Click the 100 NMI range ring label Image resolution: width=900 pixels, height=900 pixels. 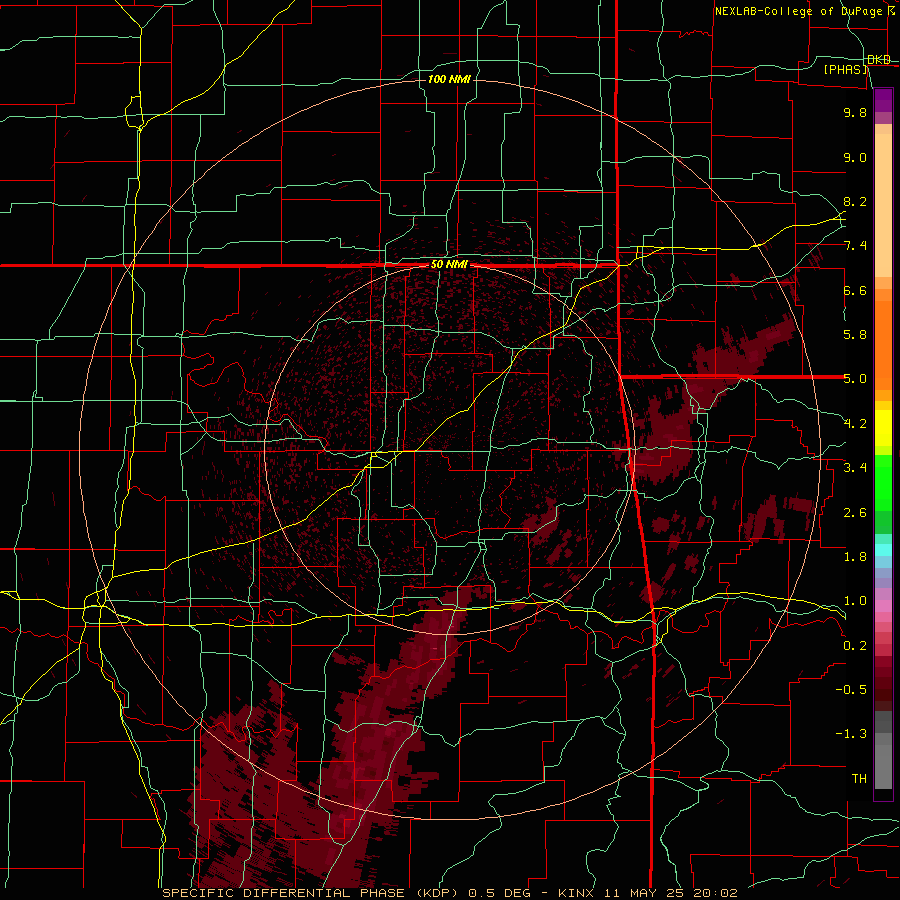(x=449, y=79)
